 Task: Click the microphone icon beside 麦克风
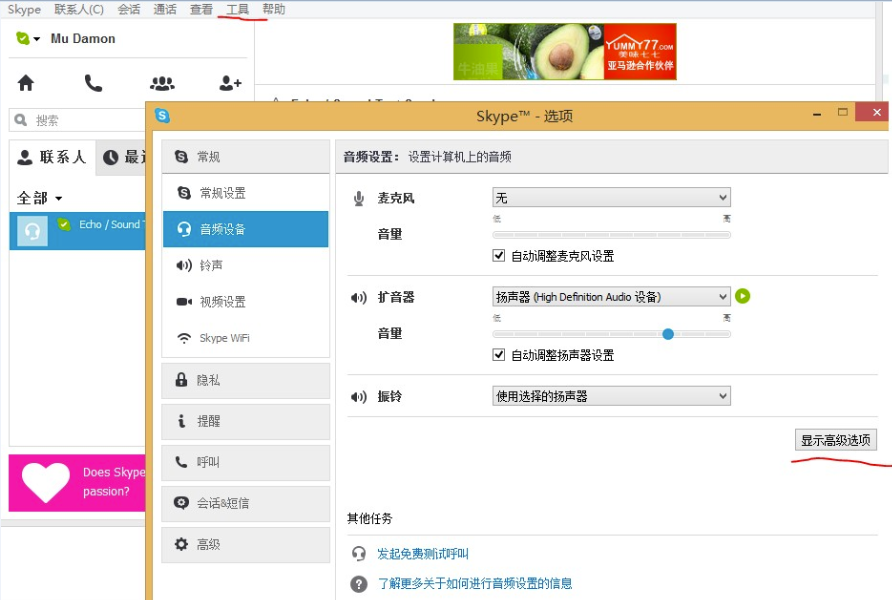point(359,198)
